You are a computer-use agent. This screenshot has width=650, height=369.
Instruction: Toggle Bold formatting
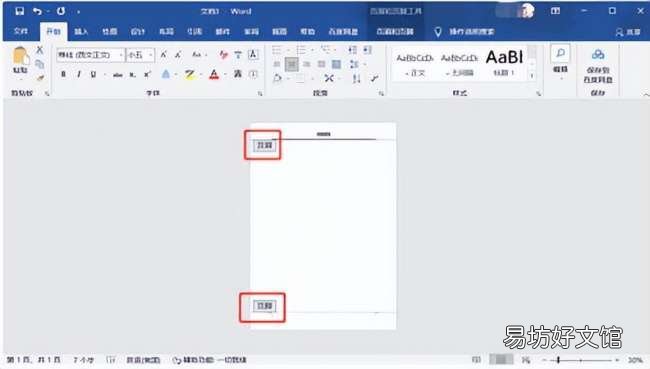(63, 74)
